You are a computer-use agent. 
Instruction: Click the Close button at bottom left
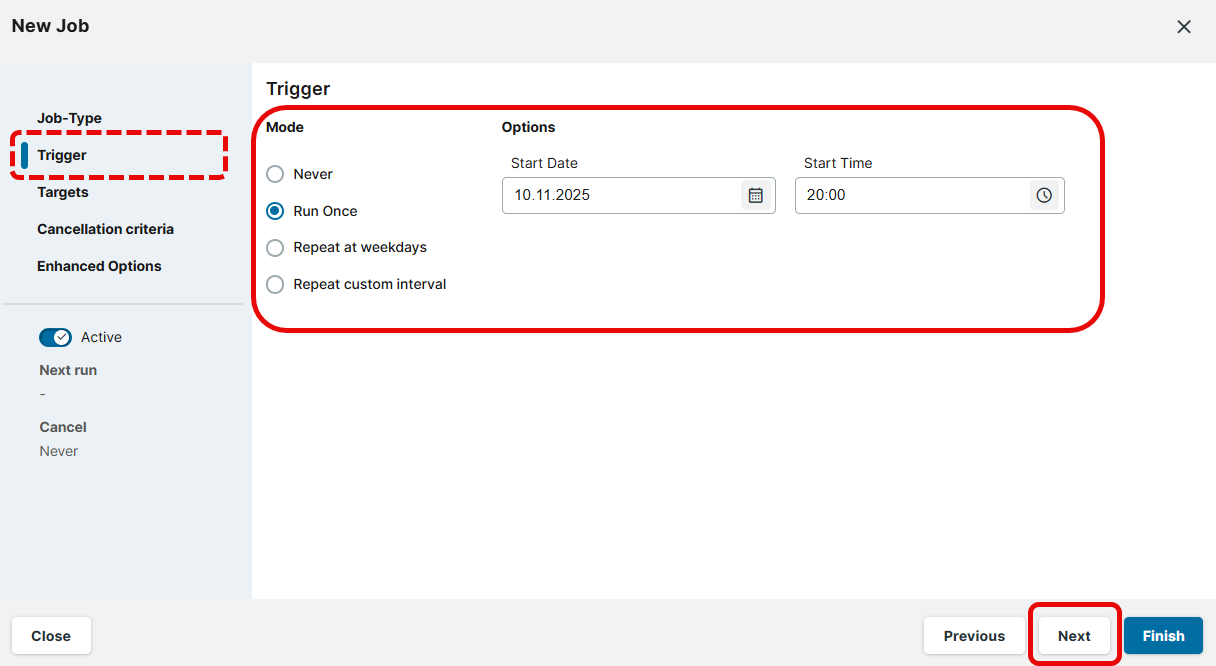[51, 636]
